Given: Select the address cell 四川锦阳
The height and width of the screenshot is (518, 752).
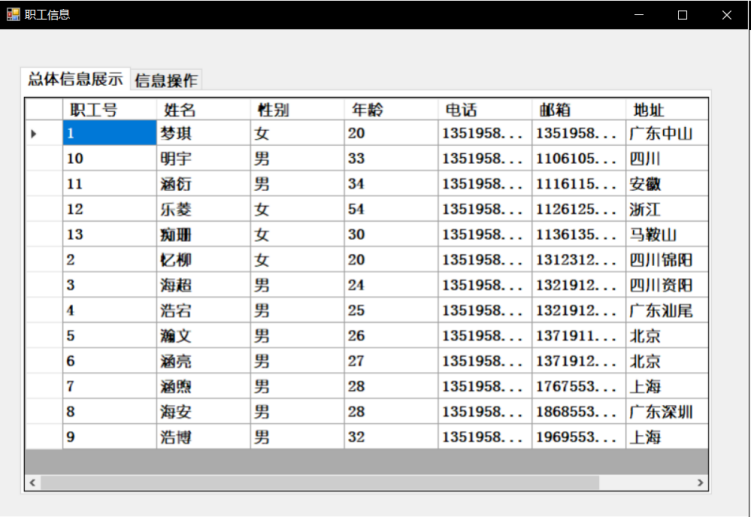Looking at the screenshot, I should click(x=667, y=259).
